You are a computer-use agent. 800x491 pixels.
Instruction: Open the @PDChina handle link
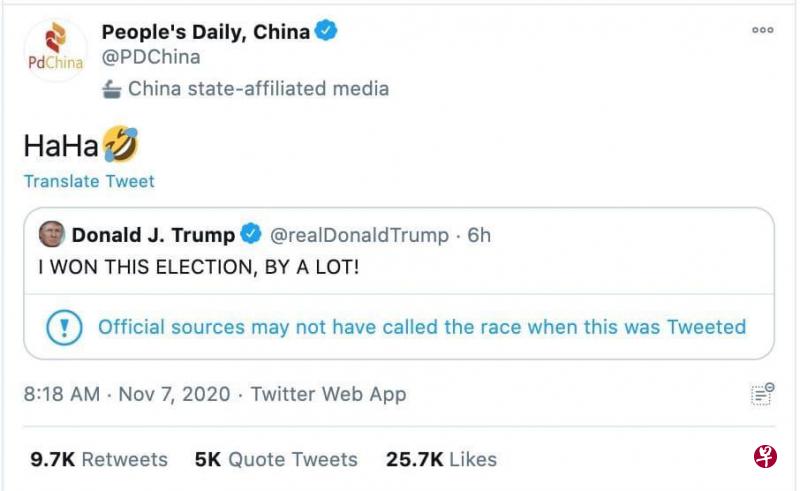pos(151,57)
